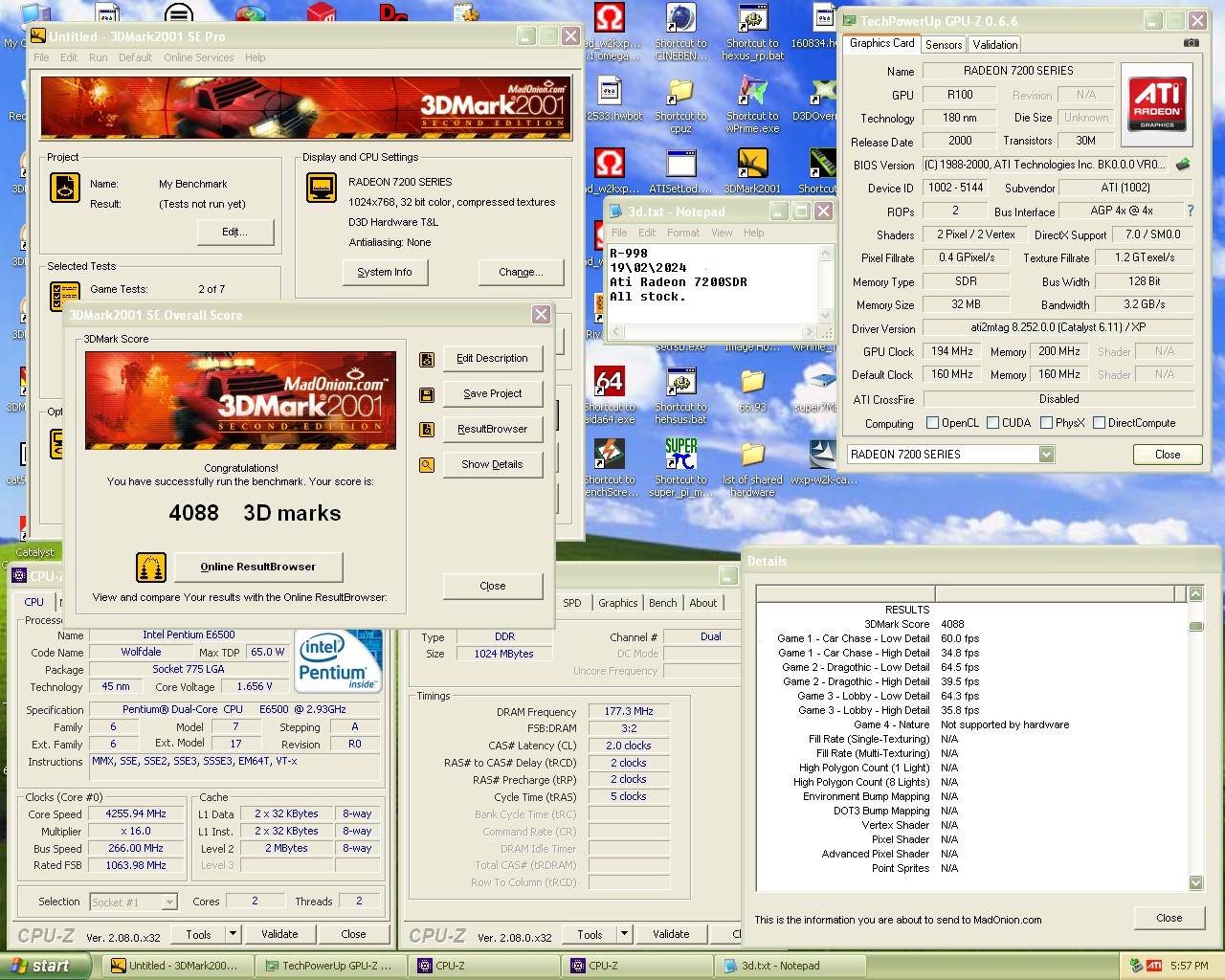Select the GPU-Z Graphics Card tab
Screen dimensions: 1225x980
coord(881,43)
